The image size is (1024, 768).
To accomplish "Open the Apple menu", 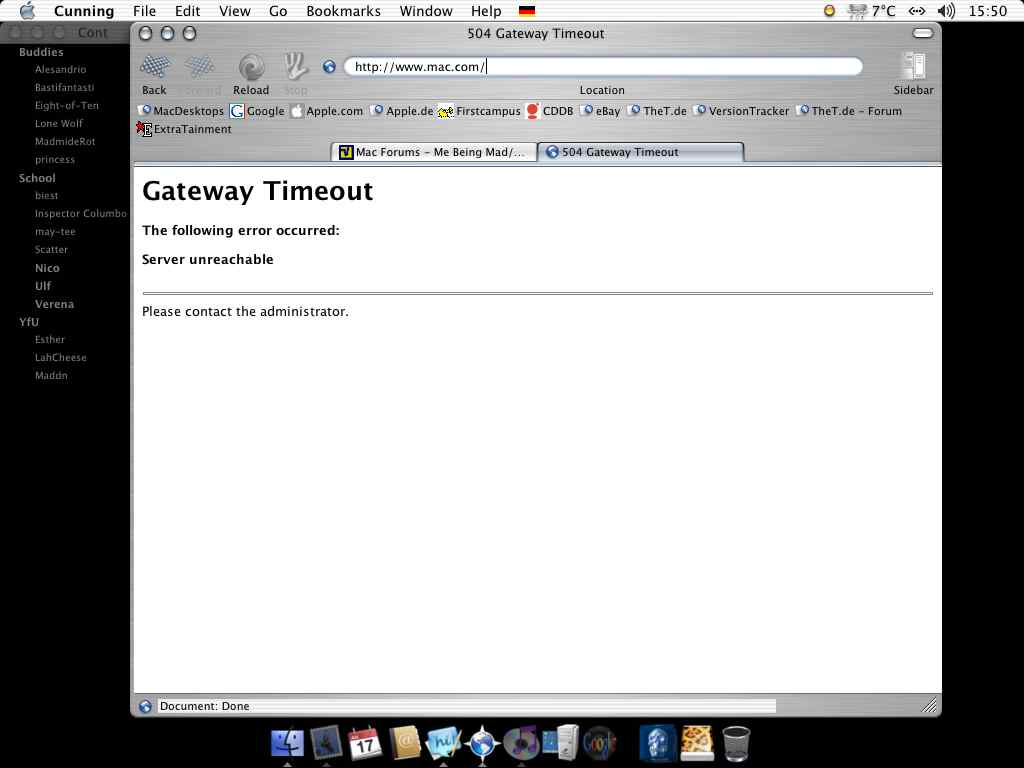I will [27, 11].
